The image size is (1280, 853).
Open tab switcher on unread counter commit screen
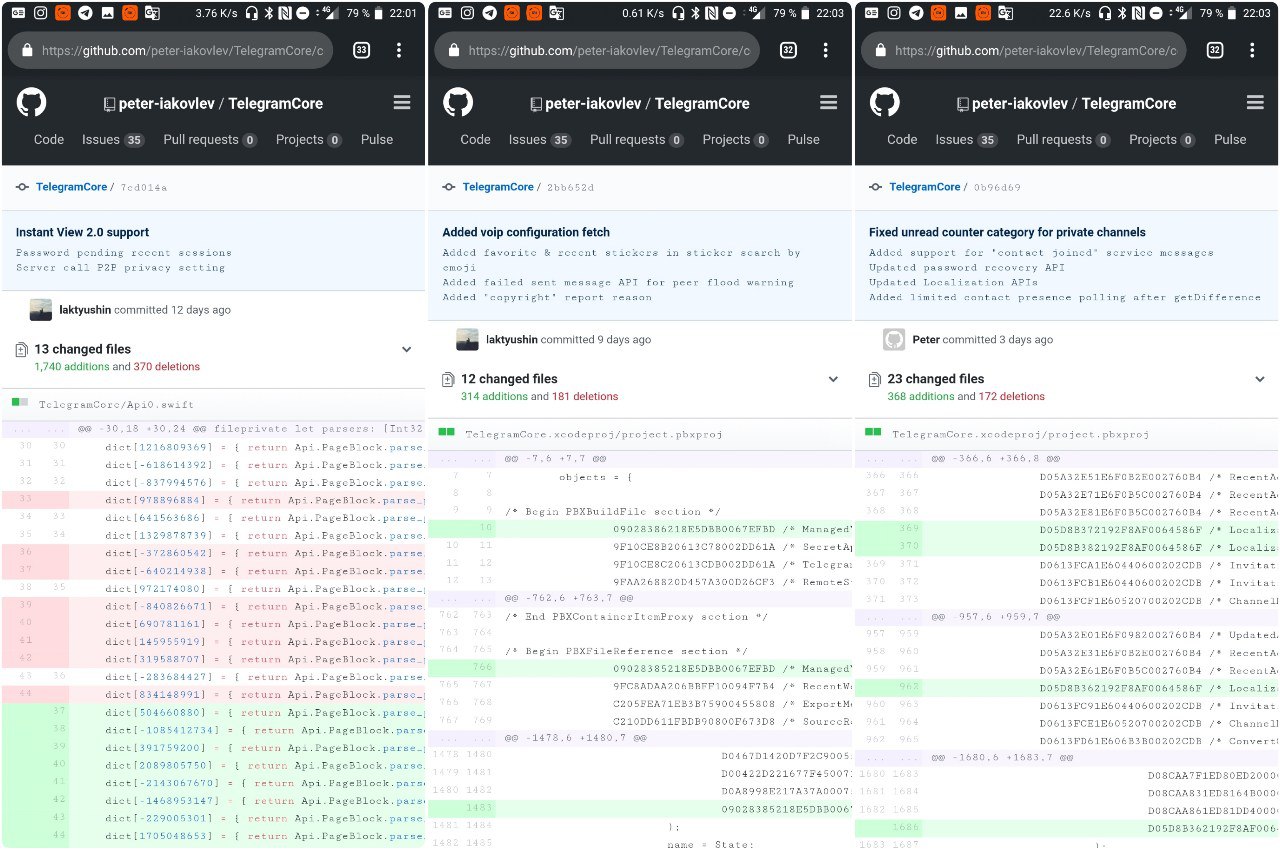click(1215, 50)
